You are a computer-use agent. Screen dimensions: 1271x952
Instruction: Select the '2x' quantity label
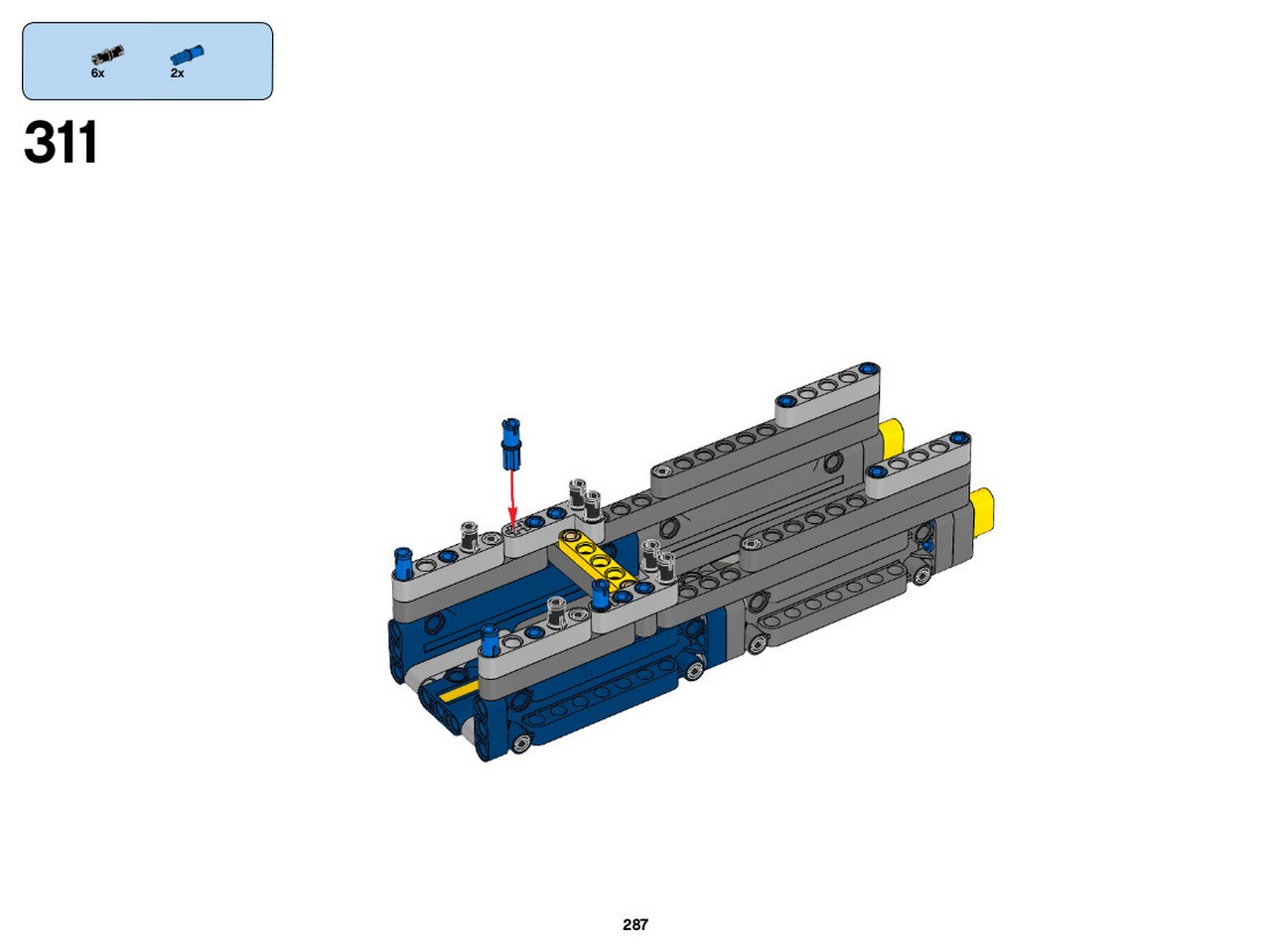(177, 73)
